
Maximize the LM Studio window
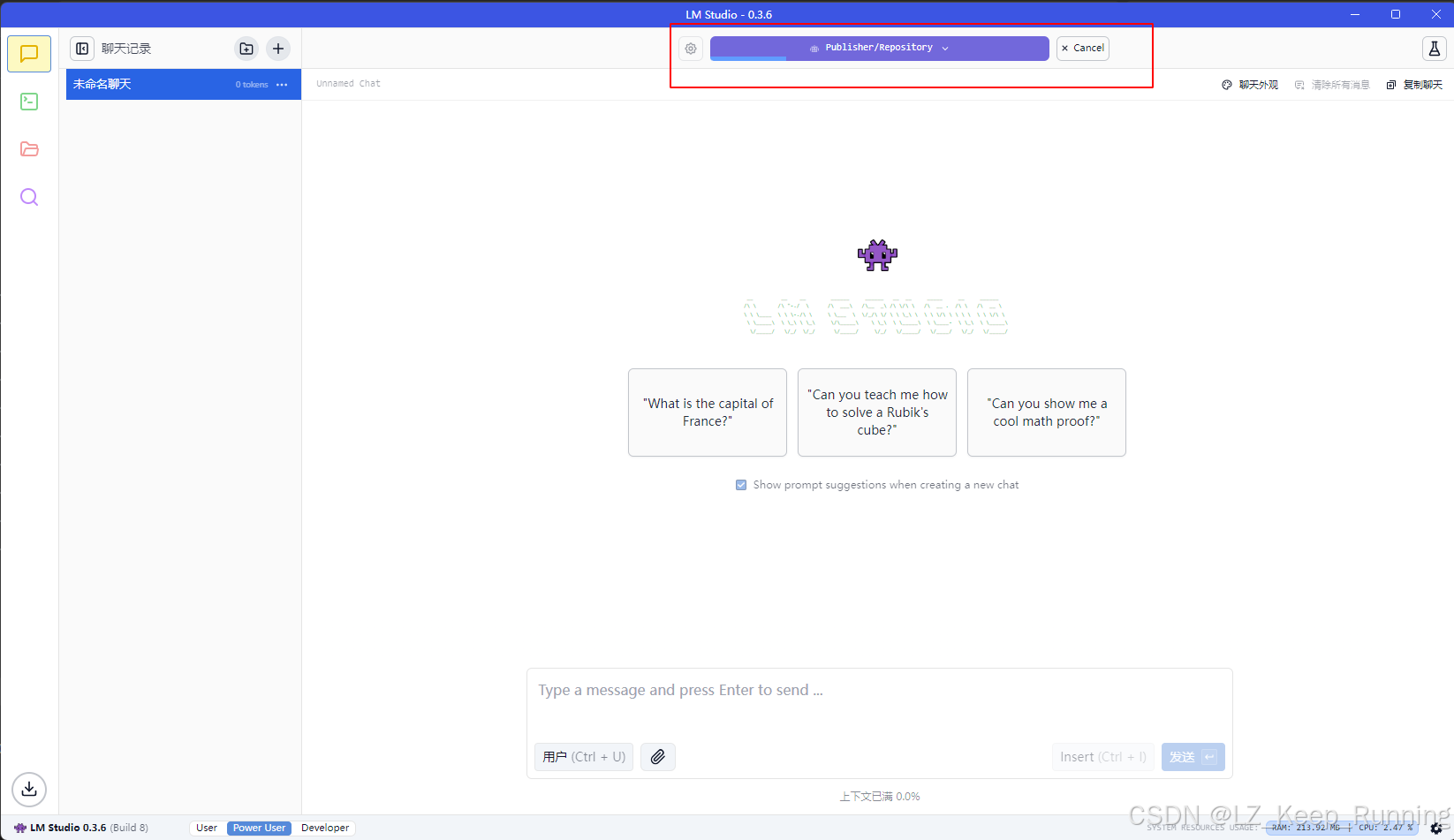tap(1396, 14)
